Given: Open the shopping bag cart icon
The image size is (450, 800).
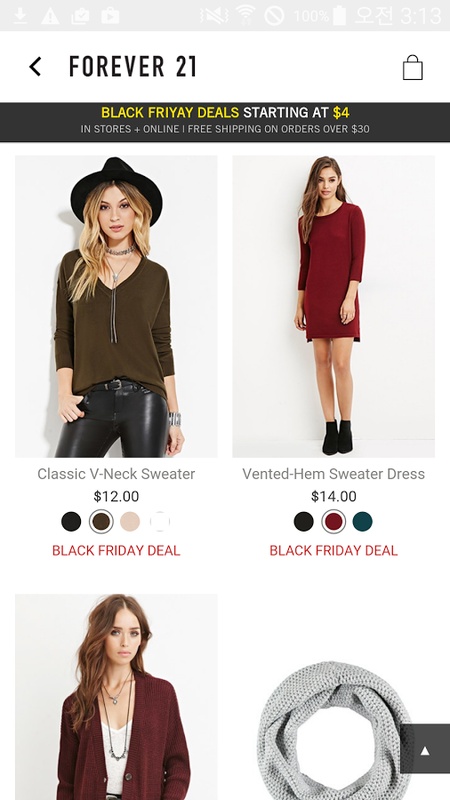Looking at the screenshot, I should (413, 67).
